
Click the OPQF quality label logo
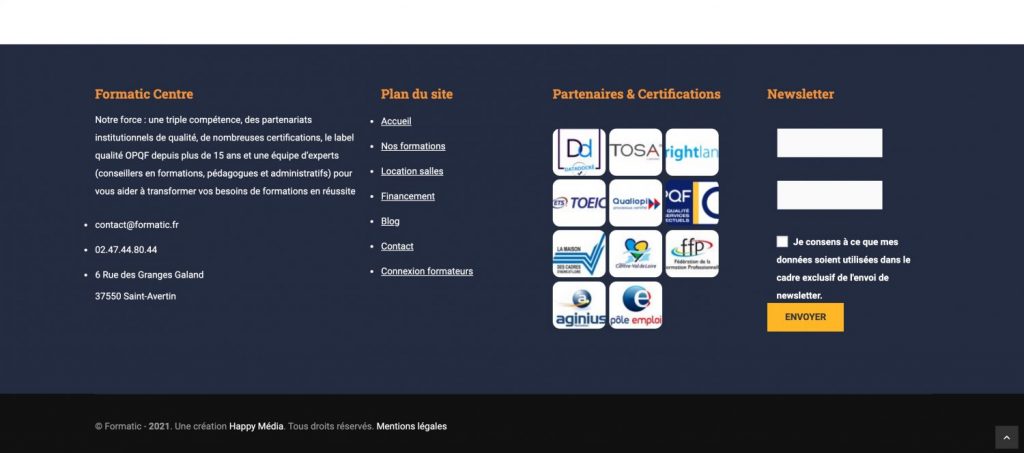[x=692, y=203]
